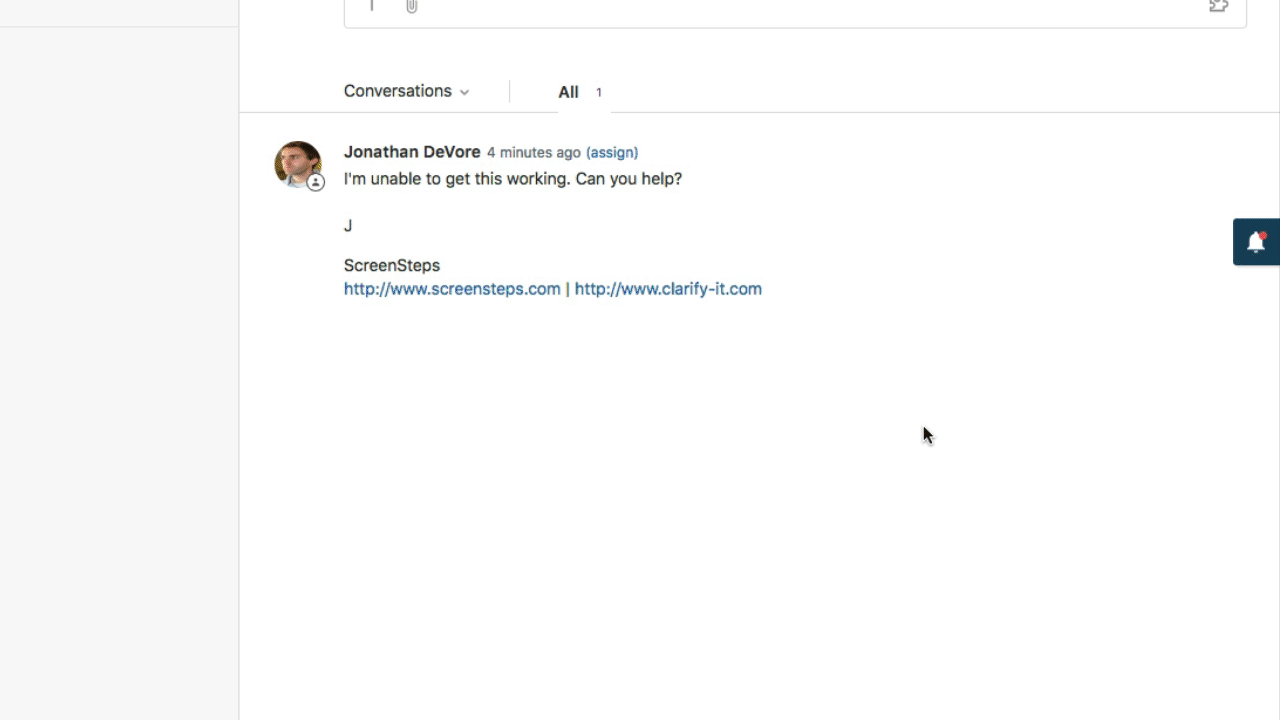This screenshot has width=1280, height=720.
Task: Click Jonathan DeVore's avatar photo
Action: [x=298, y=164]
